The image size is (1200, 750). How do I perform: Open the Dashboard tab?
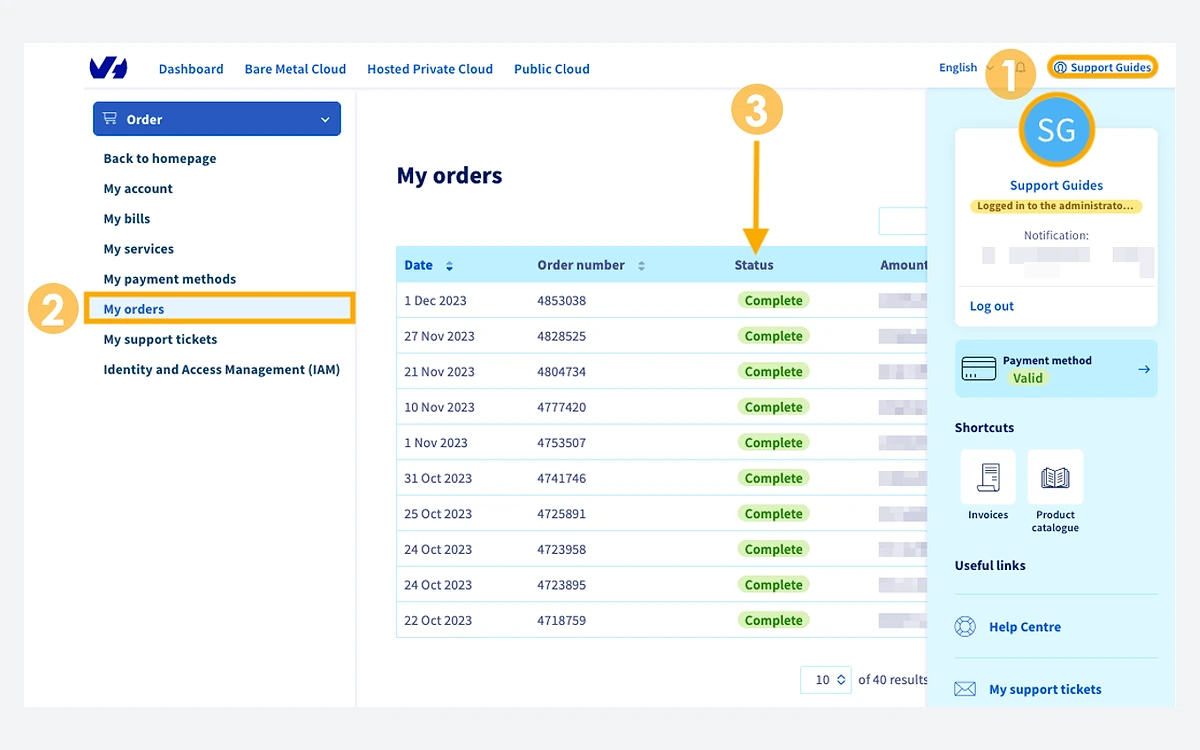click(191, 69)
